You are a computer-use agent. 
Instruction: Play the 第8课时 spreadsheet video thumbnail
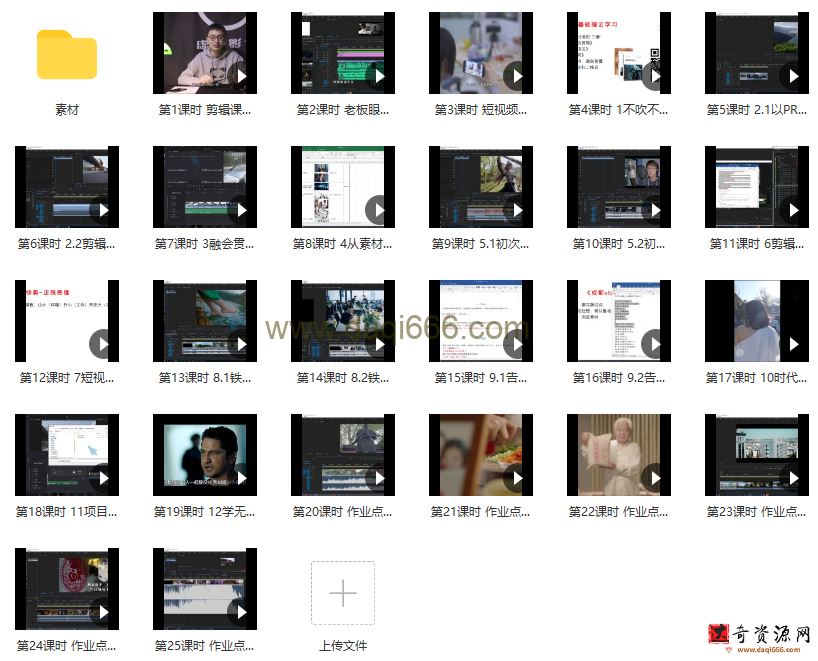343,187
